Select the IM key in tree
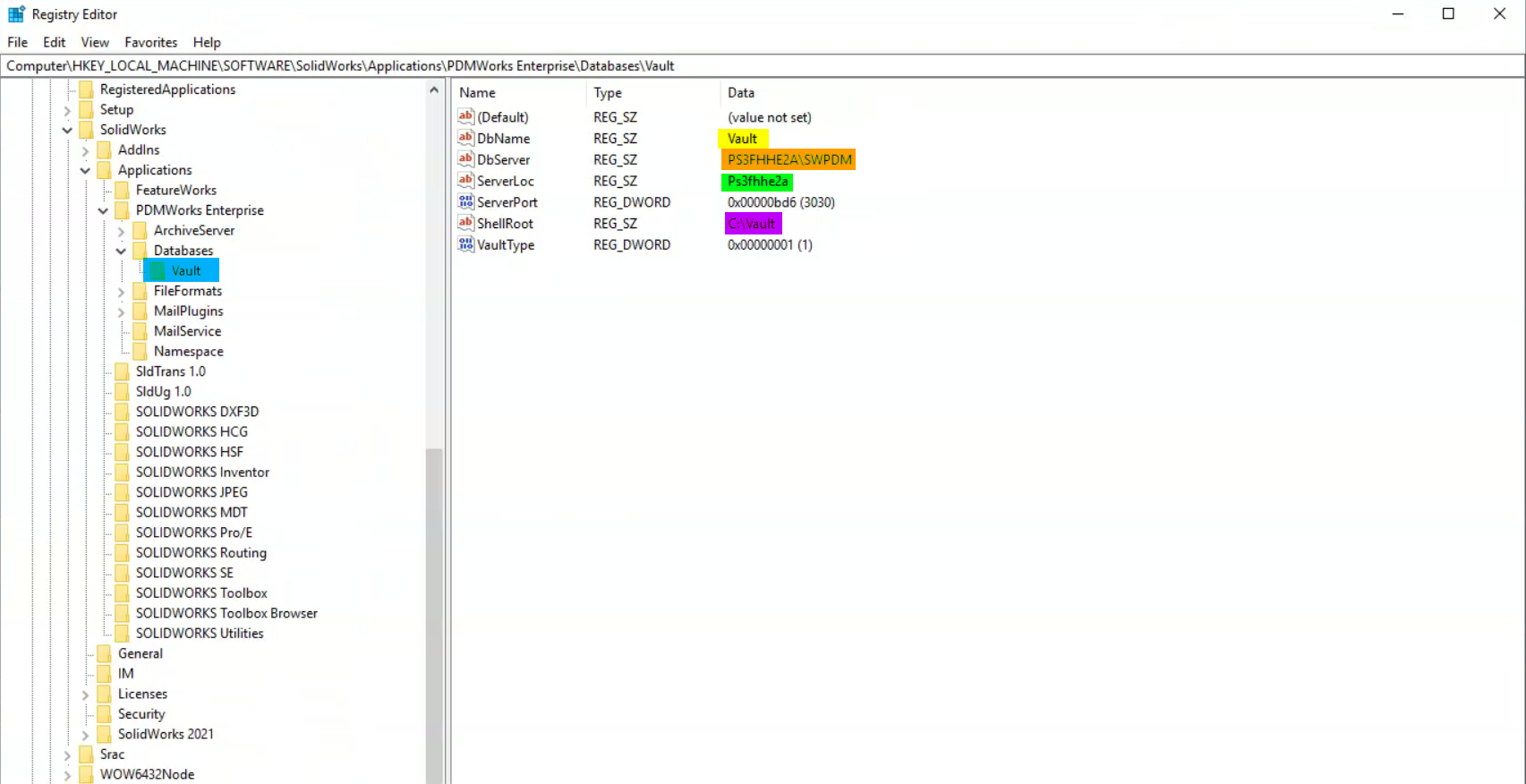The width and height of the screenshot is (1526, 784). point(125,673)
